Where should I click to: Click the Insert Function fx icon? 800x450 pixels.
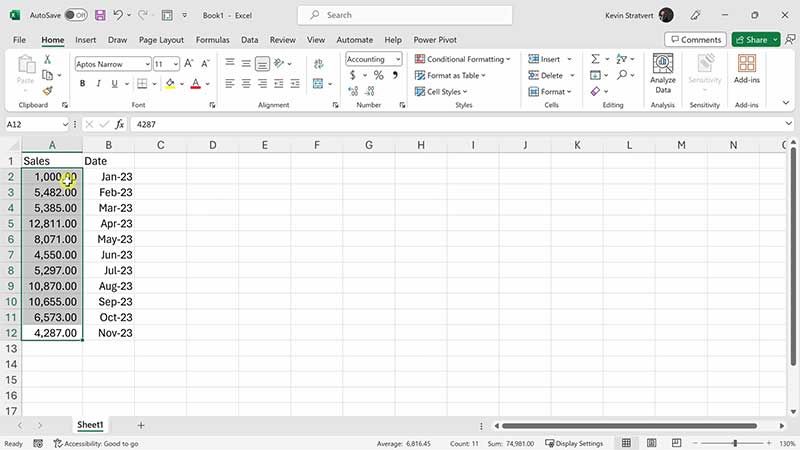click(119, 124)
